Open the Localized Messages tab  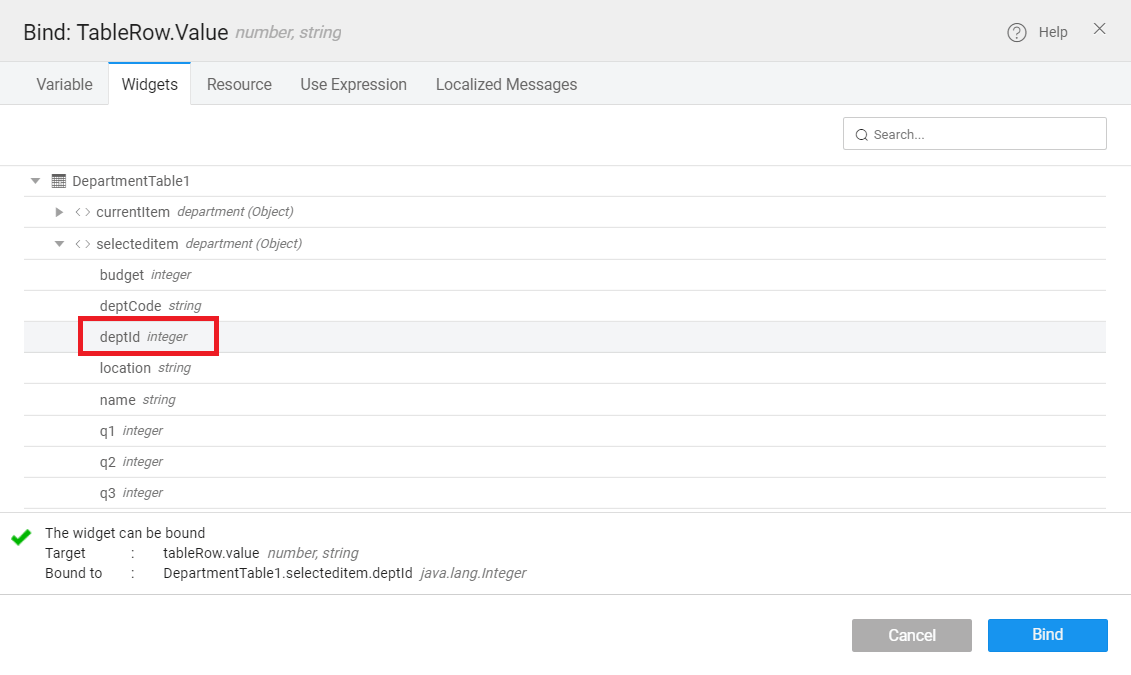click(506, 84)
